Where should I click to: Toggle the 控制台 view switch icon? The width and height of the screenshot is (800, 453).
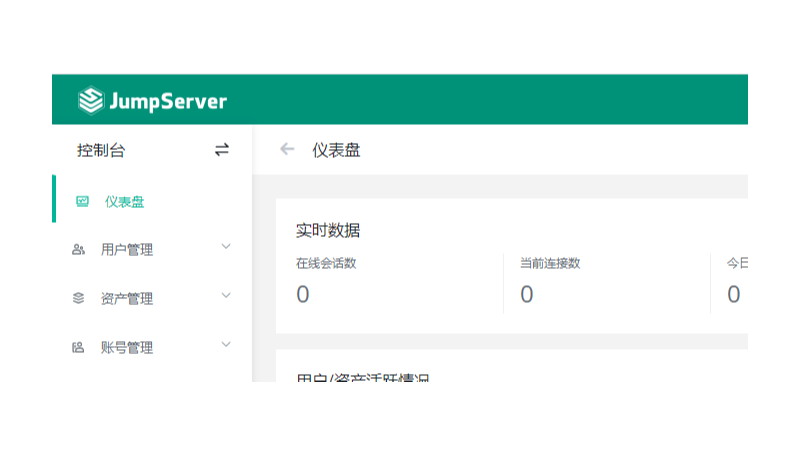[x=221, y=150]
